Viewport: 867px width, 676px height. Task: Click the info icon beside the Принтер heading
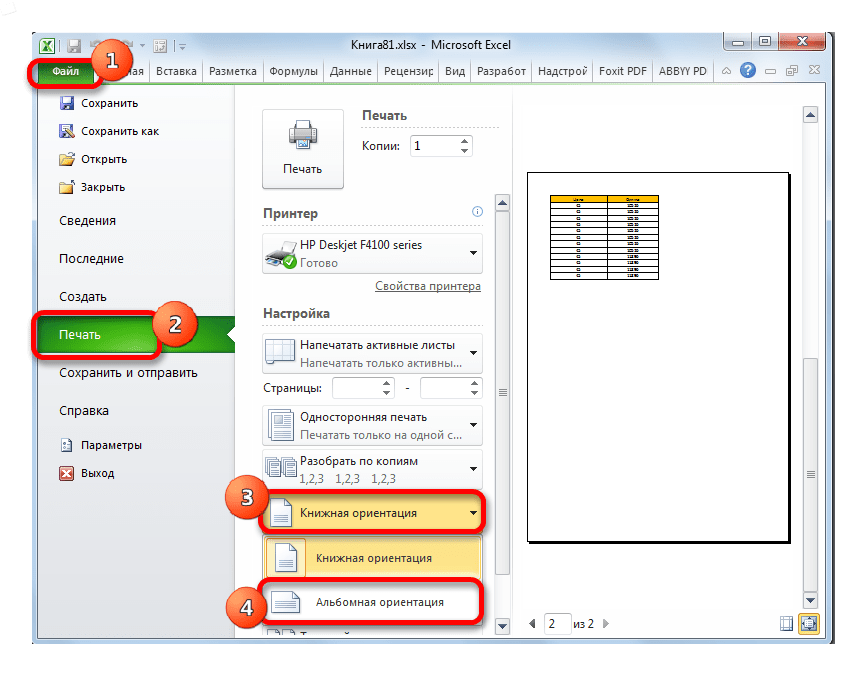click(477, 212)
